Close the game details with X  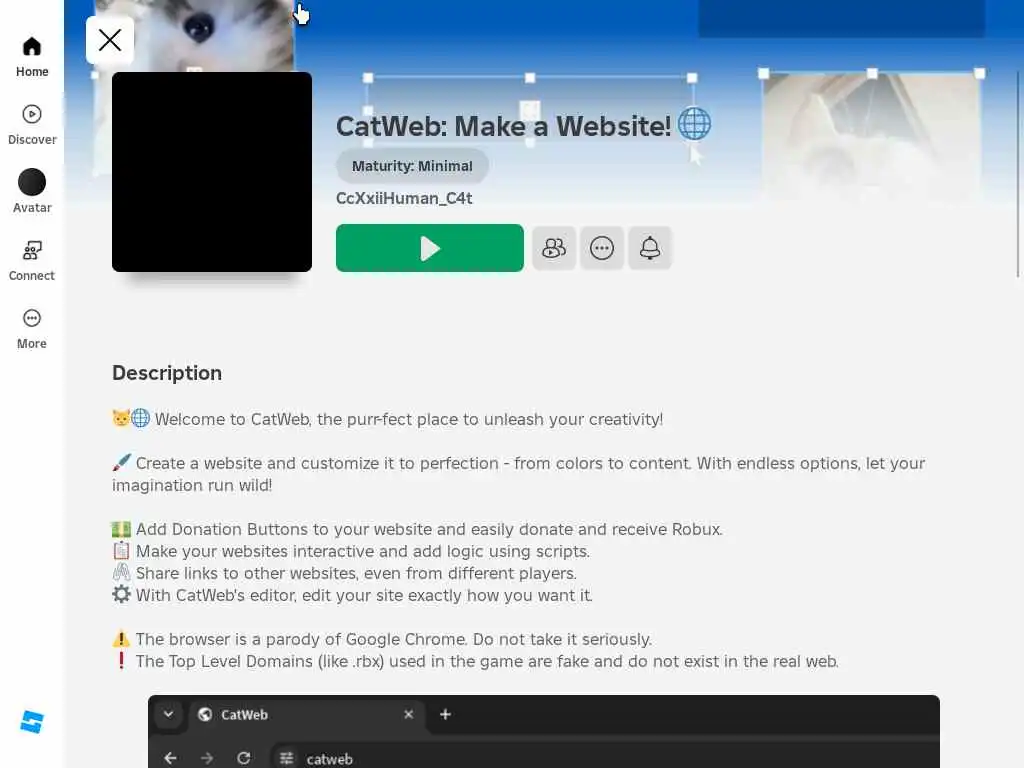pos(110,40)
